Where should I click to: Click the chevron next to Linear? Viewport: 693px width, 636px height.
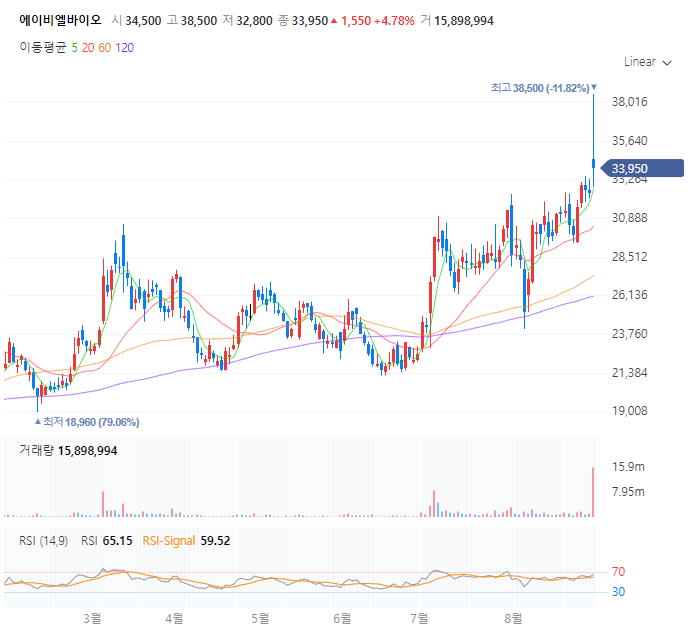point(667,63)
